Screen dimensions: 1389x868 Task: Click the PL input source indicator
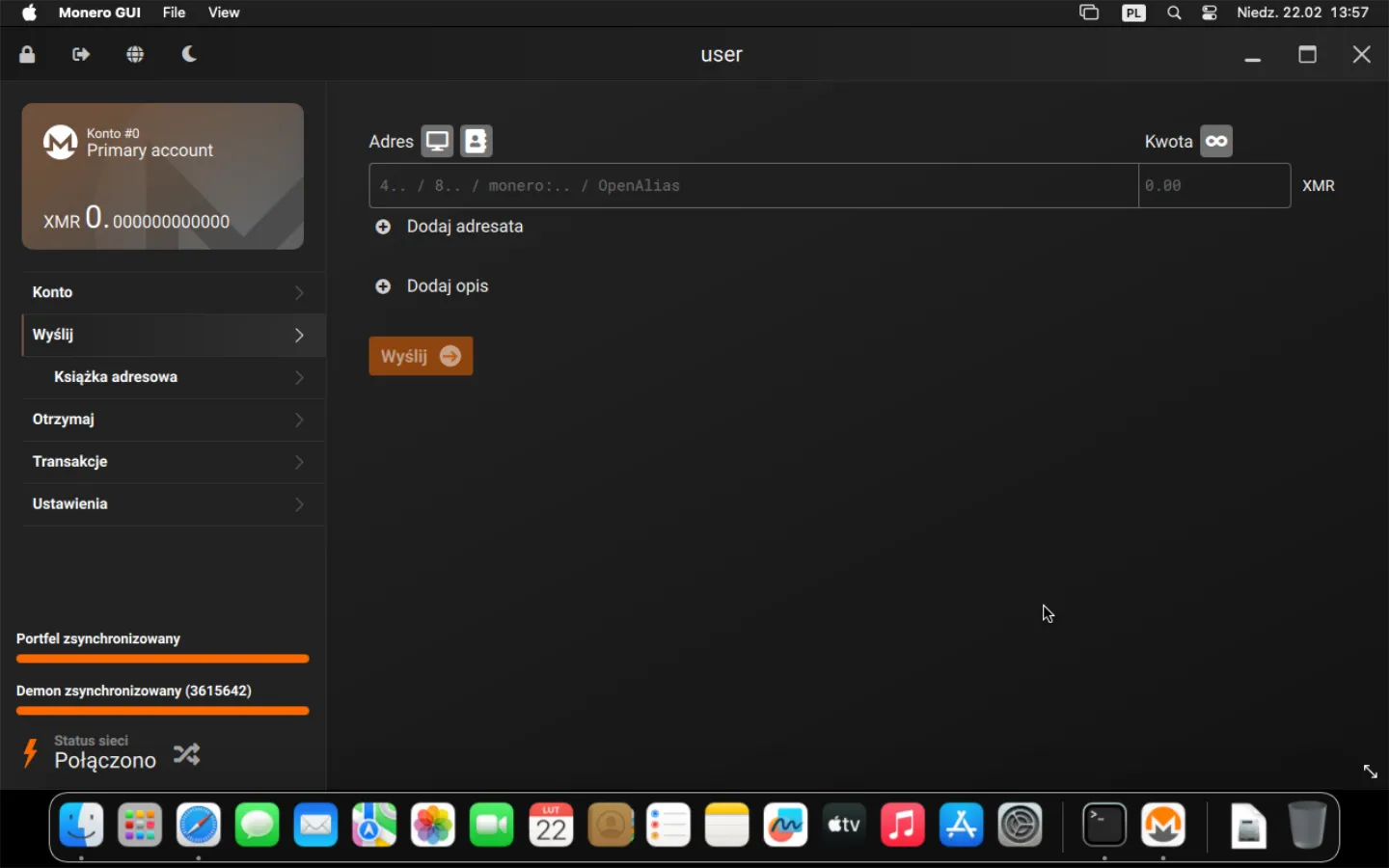click(1133, 13)
